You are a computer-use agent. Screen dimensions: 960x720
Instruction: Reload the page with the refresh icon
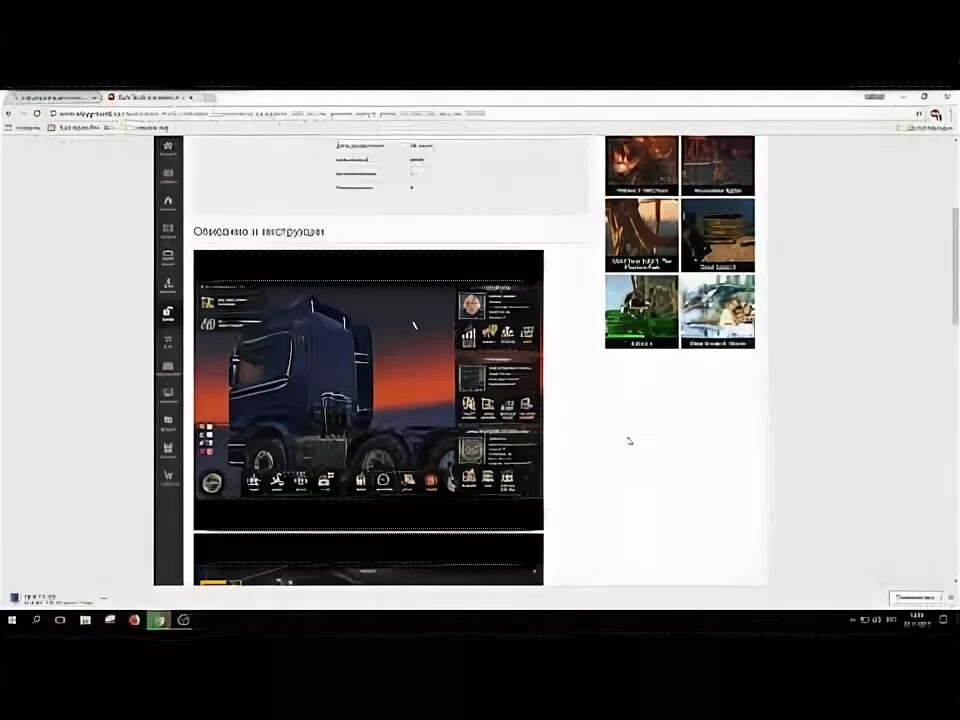point(37,114)
